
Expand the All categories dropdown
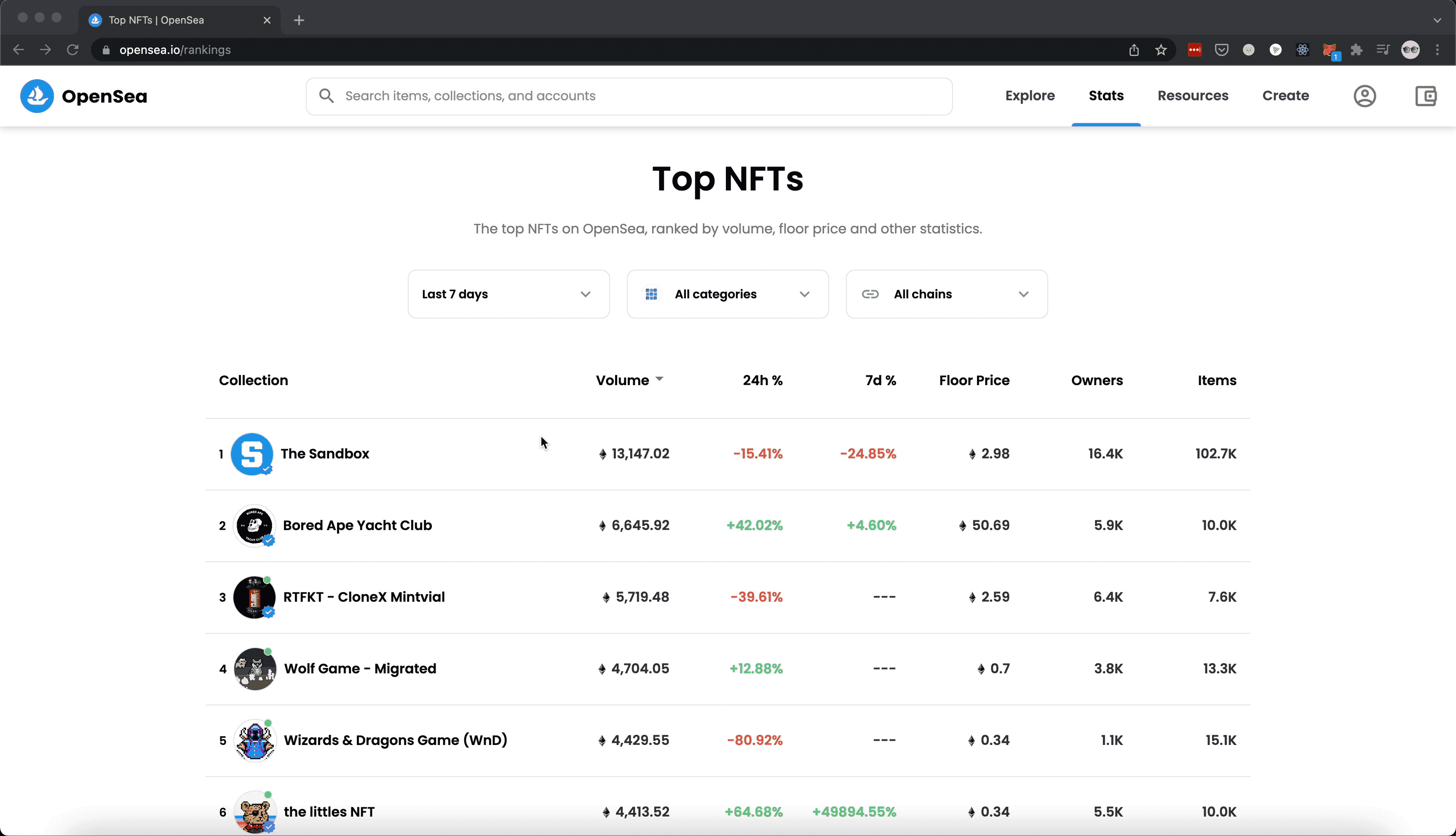728,294
